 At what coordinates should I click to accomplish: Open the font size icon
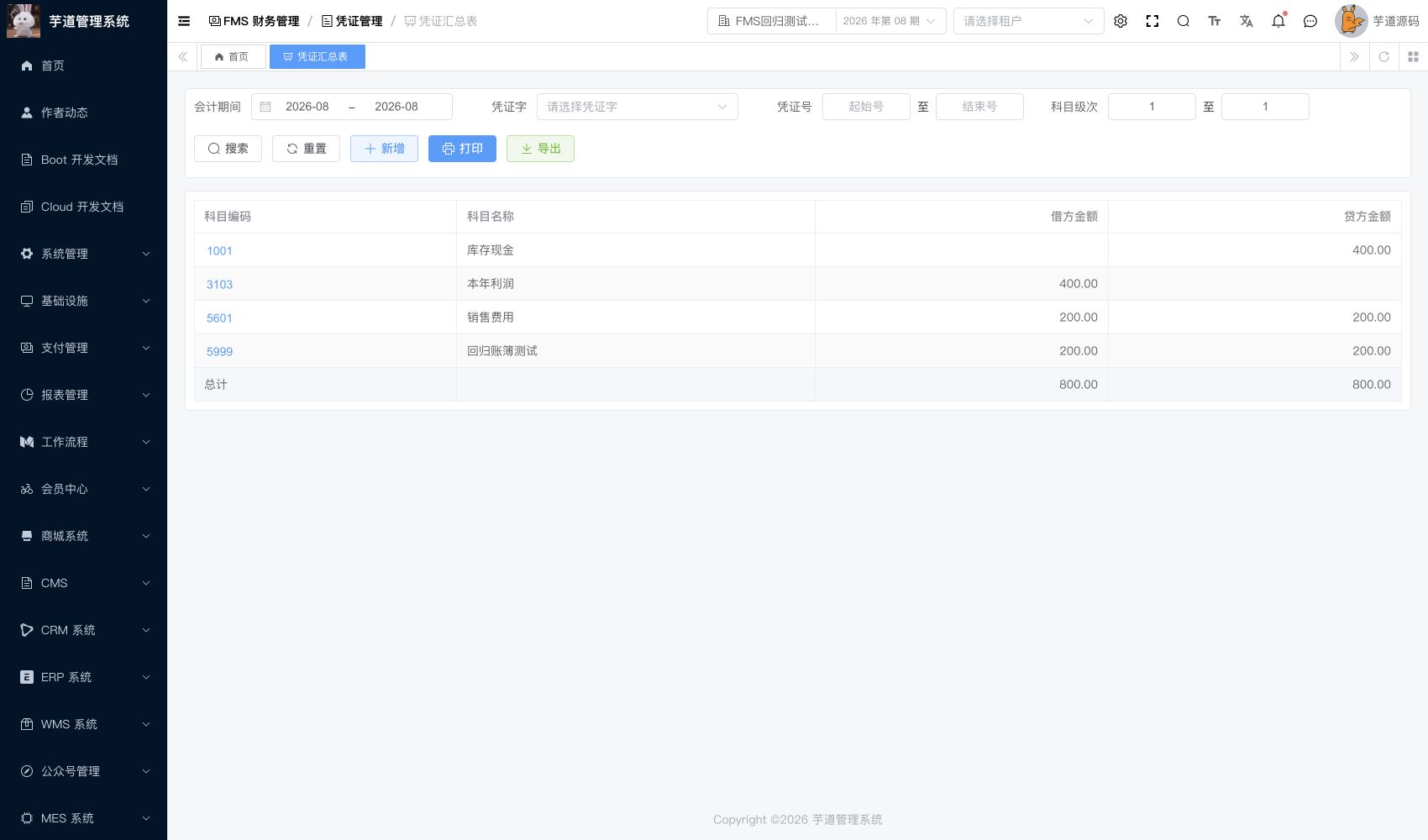coord(1215,21)
